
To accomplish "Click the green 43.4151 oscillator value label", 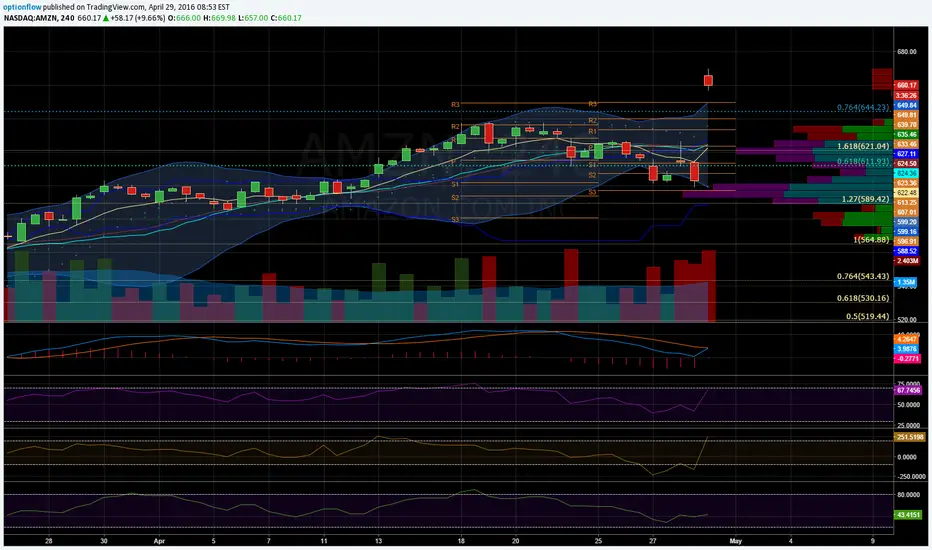I will click(x=908, y=515).
